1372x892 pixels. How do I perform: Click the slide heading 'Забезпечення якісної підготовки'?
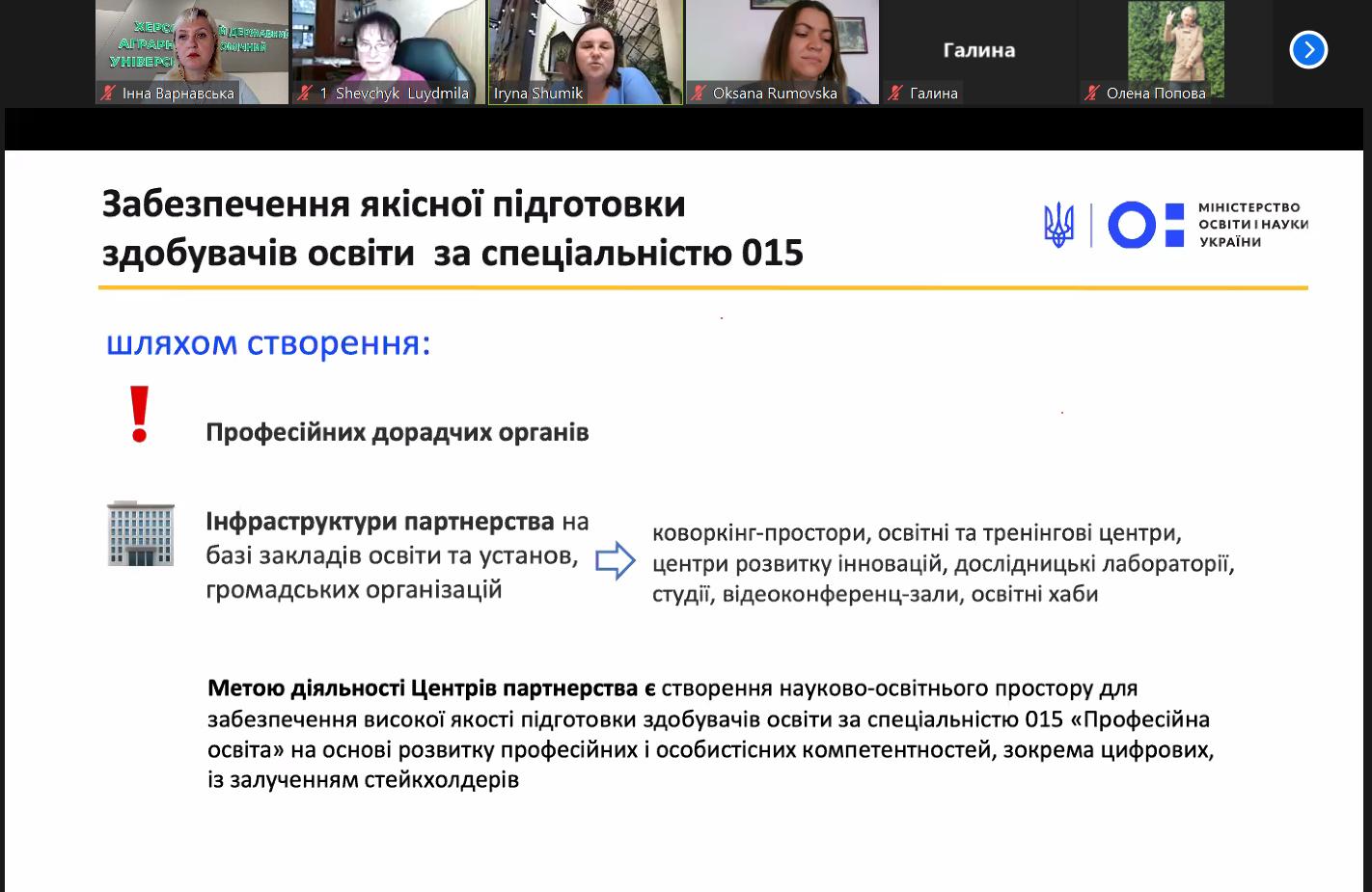pyautogui.click(x=394, y=204)
